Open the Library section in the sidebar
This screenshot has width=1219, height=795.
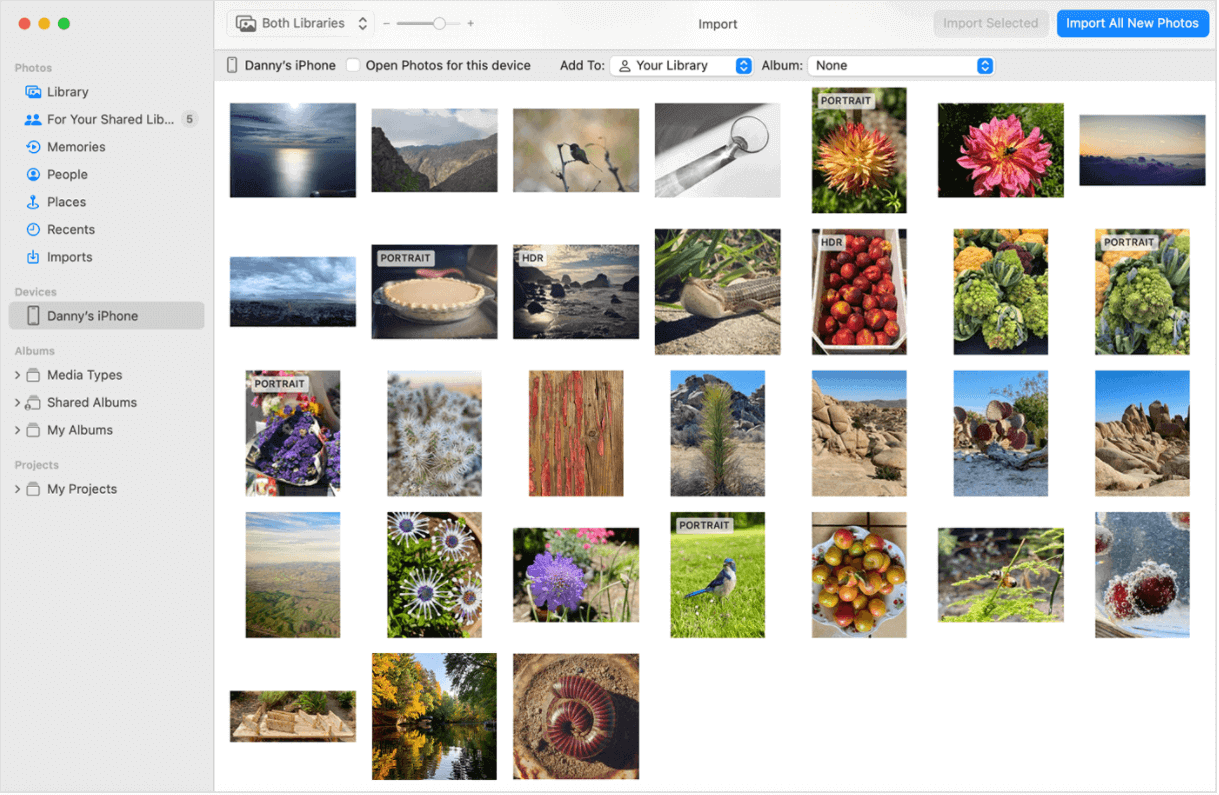click(69, 91)
